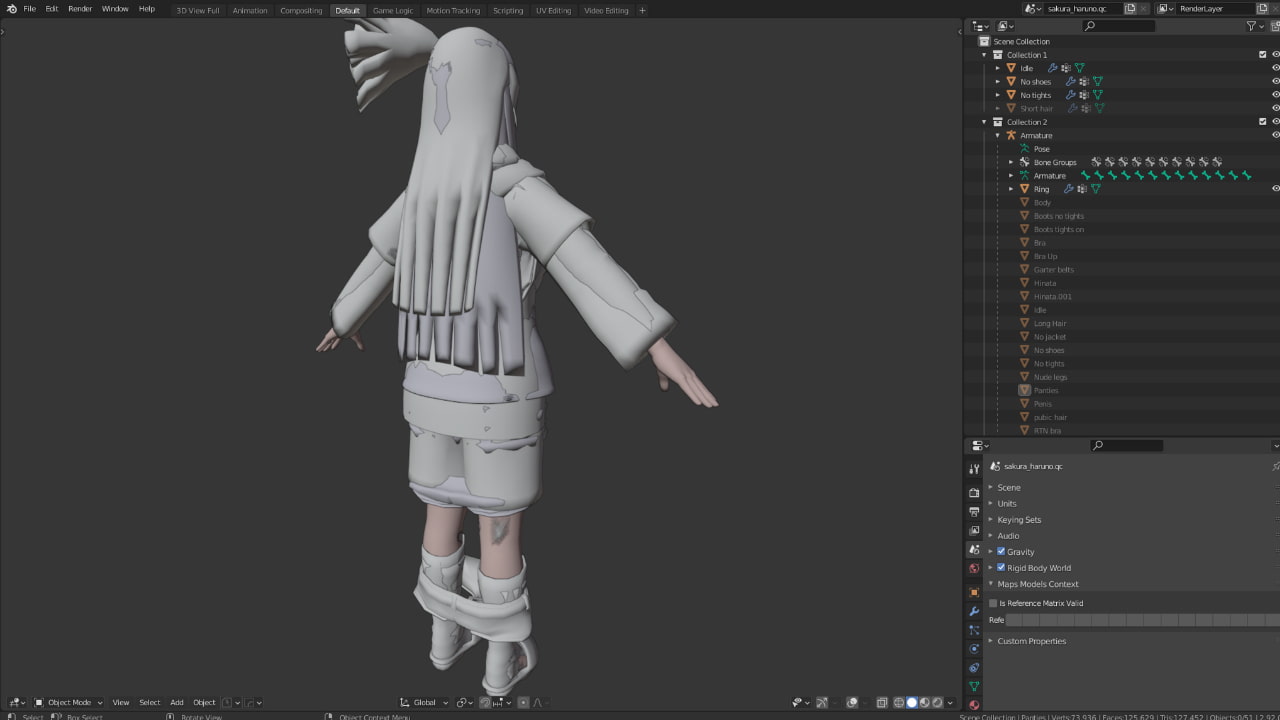
Task: Select the Panties object in outliner
Action: (x=1046, y=391)
